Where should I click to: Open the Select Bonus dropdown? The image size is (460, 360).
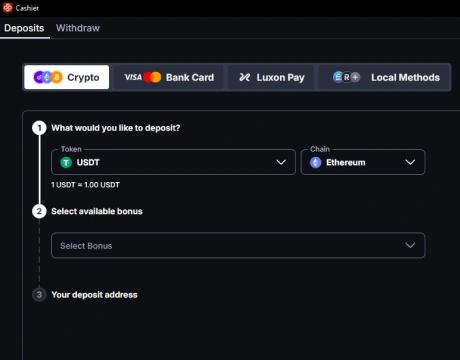(x=238, y=245)
